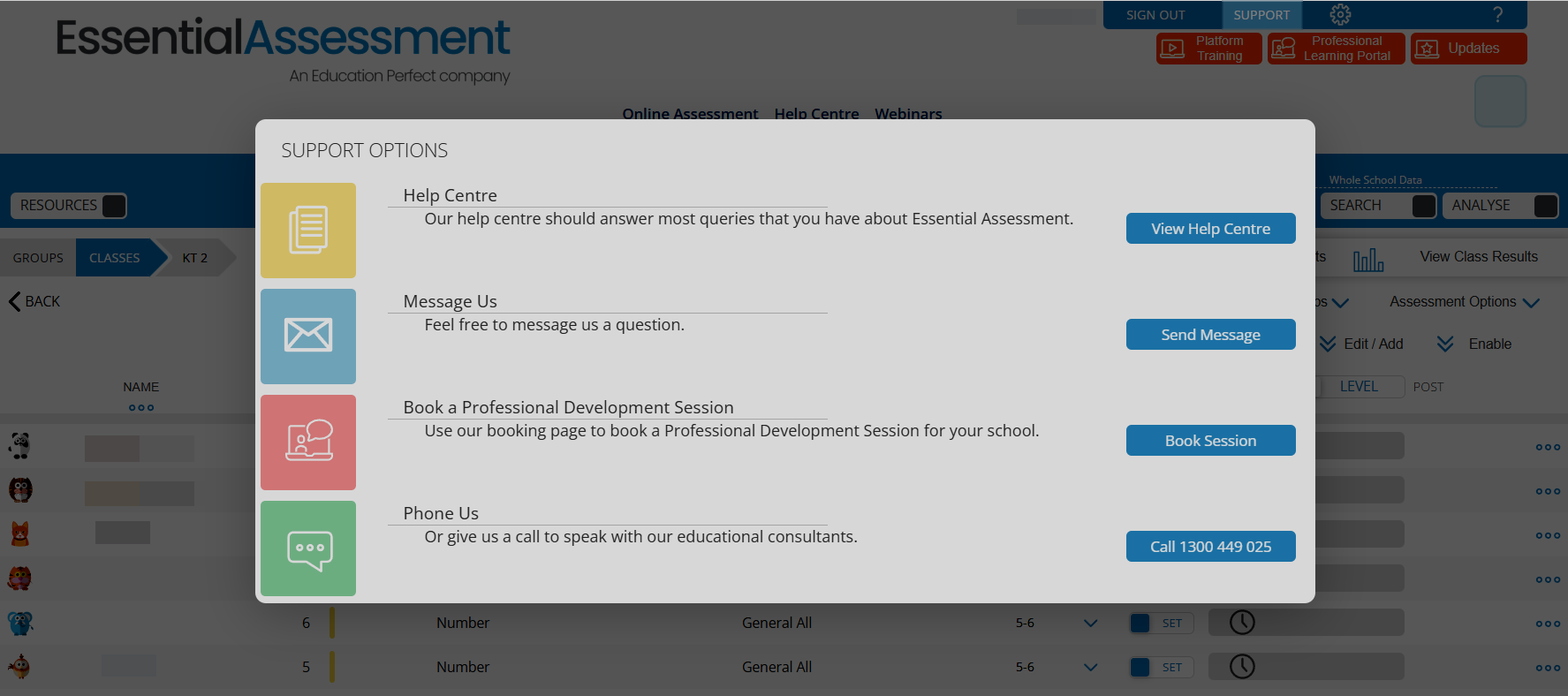Go BACK using the back arrow link

click(x=34, y=301)
